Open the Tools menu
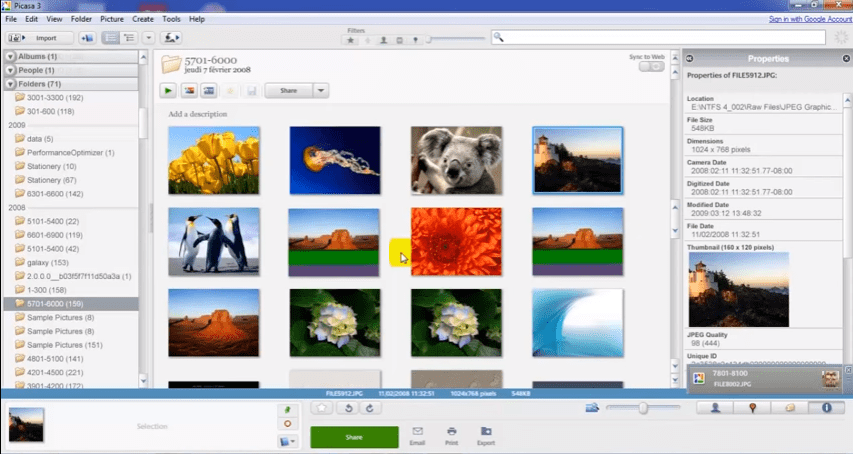The height and width of the screenshot is (454, 853). (x=171, y=19)
